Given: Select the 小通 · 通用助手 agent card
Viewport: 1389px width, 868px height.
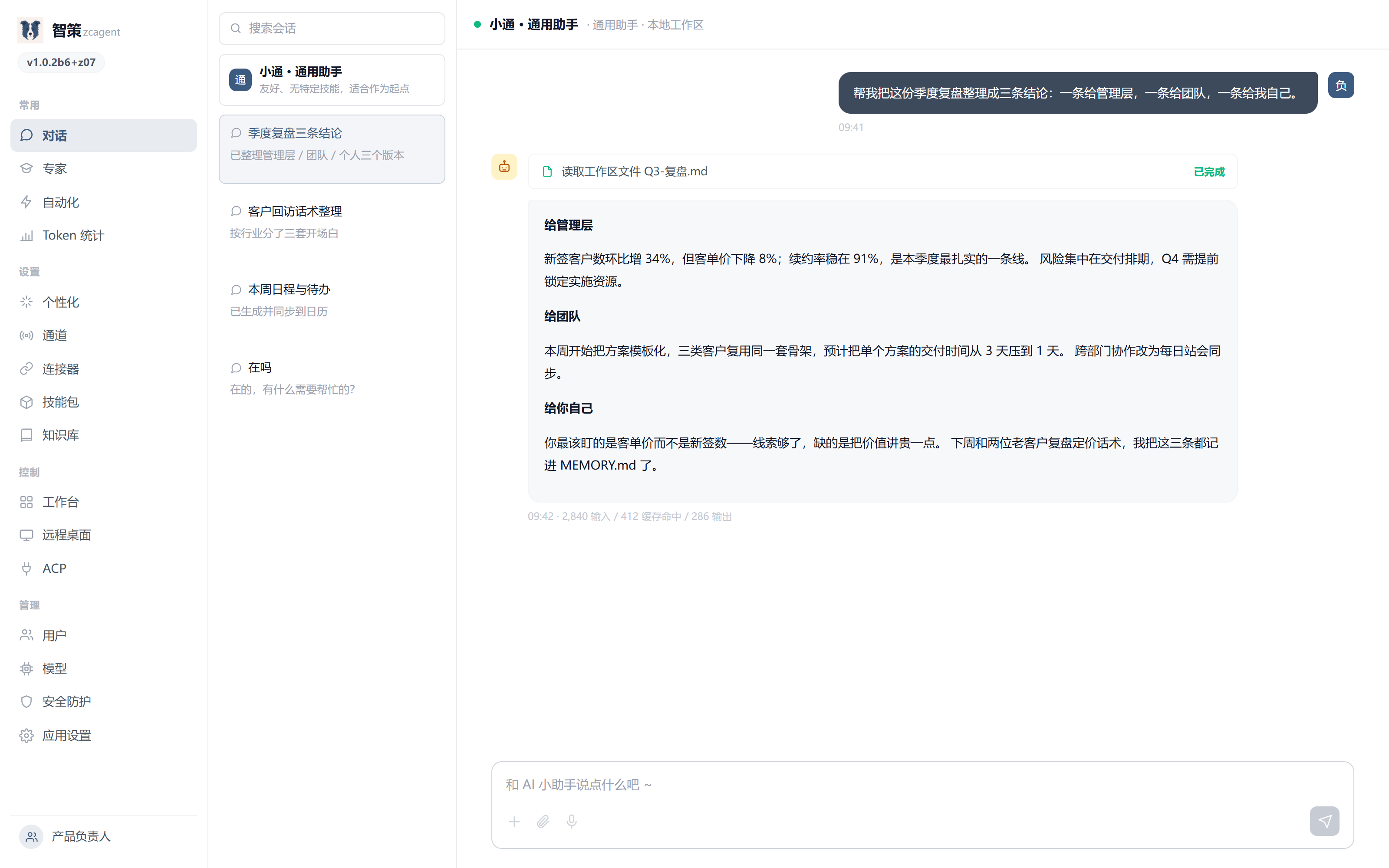Looking at the screenshot, I should click(x=332, y=80).
